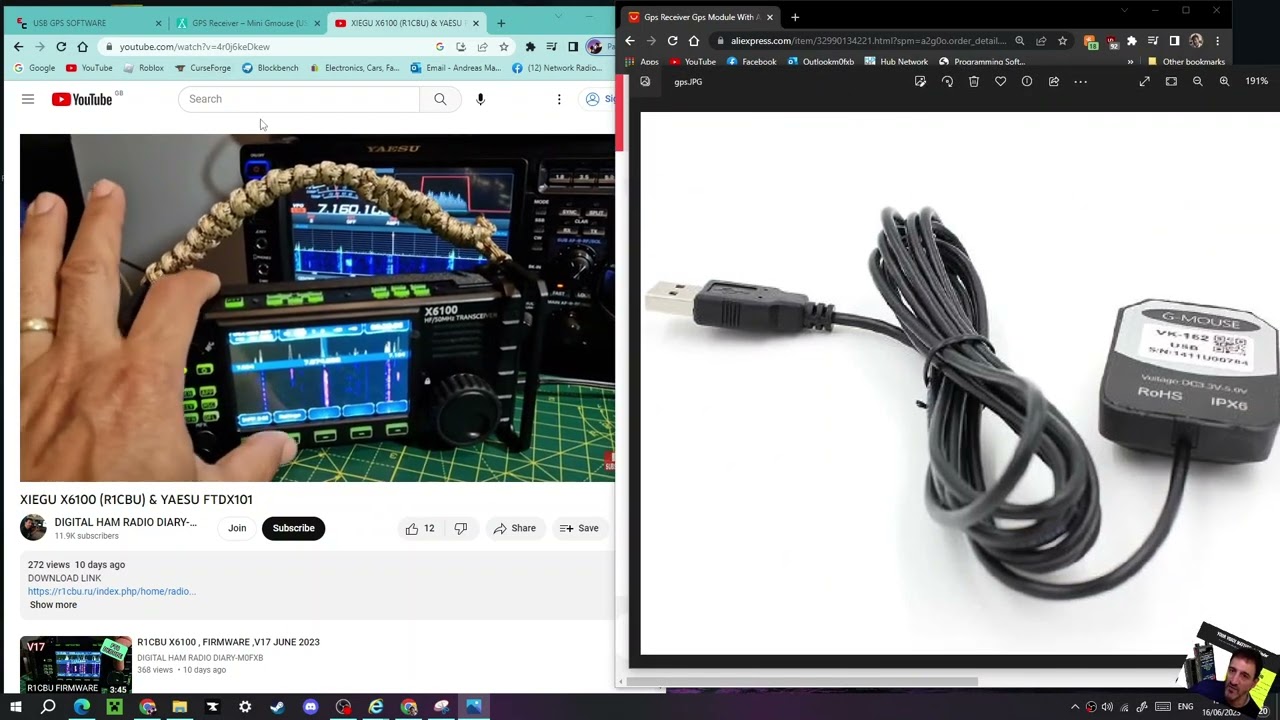Open Blockbench bookmark
This screenshot has height=720, width=1280.
[270, 68]
